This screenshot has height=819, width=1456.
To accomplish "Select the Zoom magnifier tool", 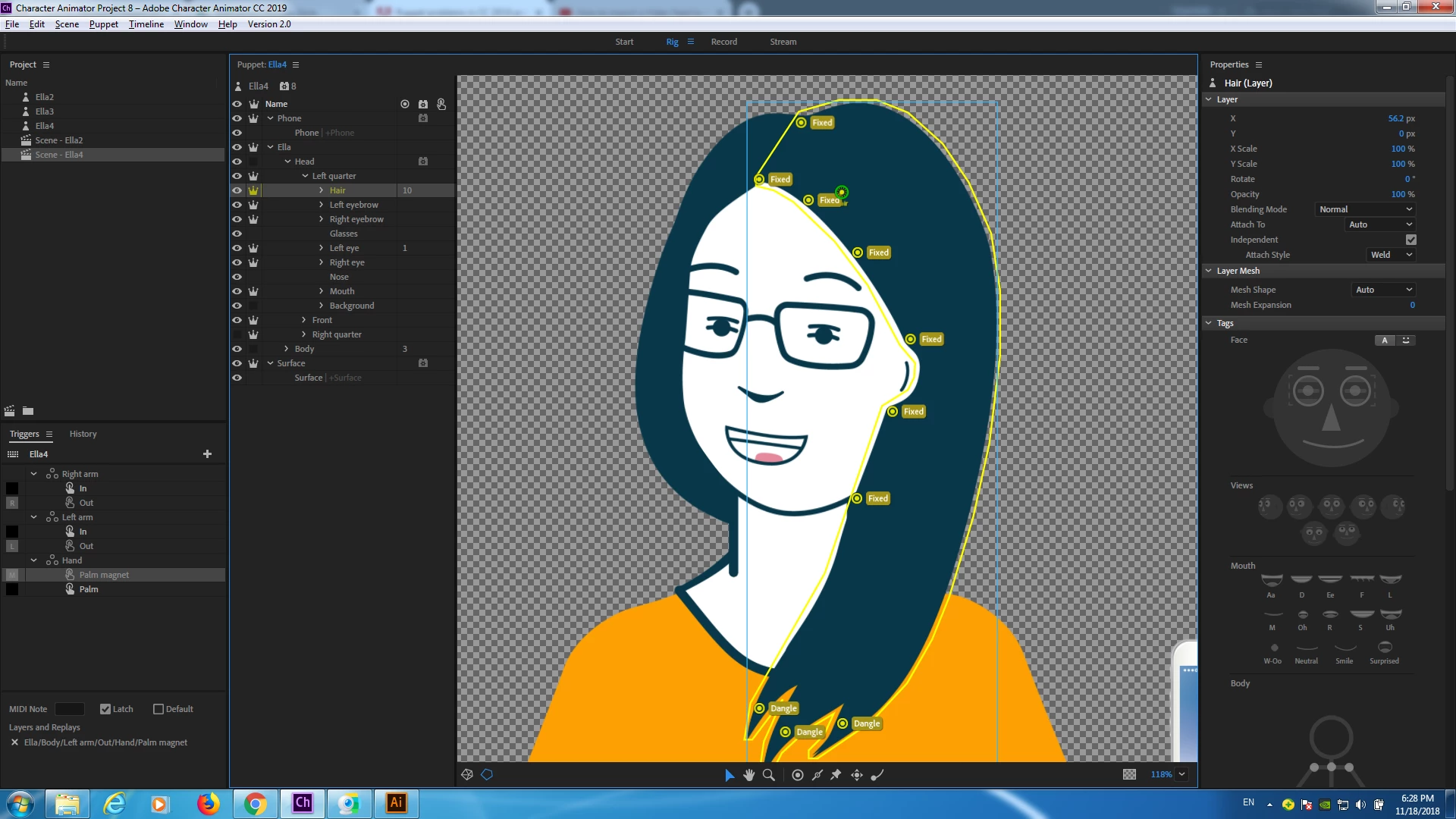I will click(769, 775).
